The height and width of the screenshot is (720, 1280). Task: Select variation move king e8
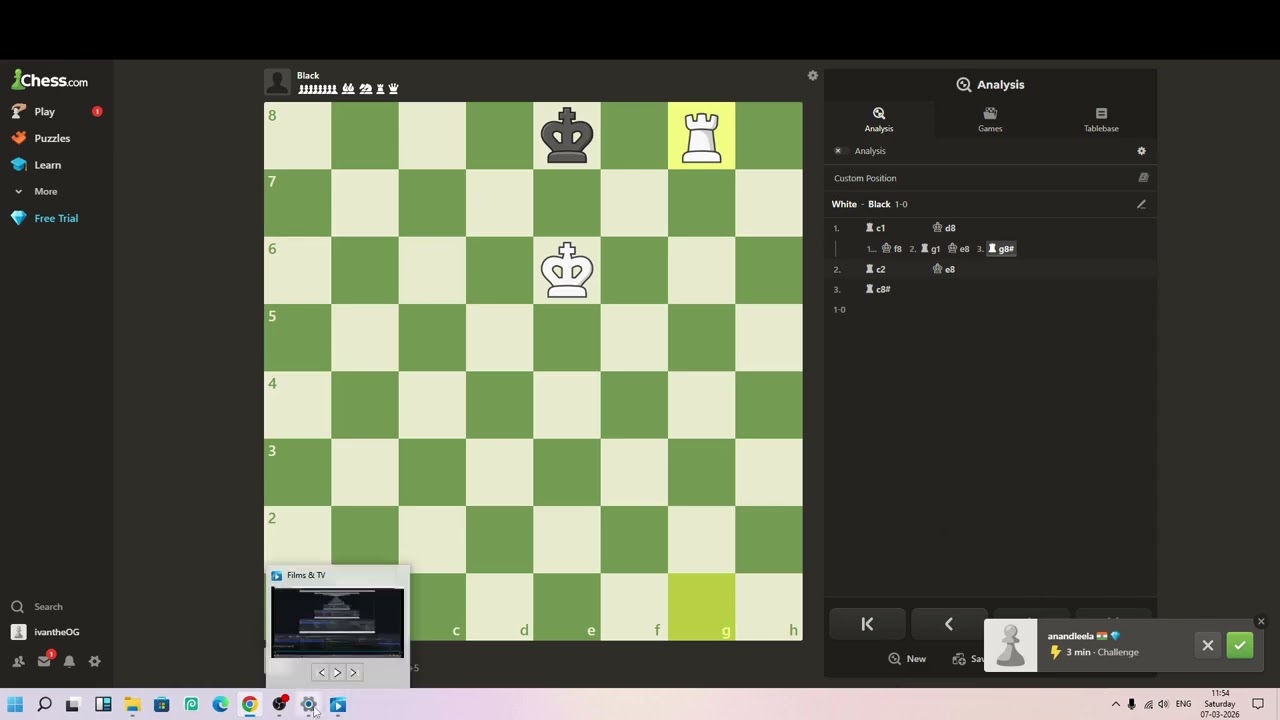click(958, 249)
